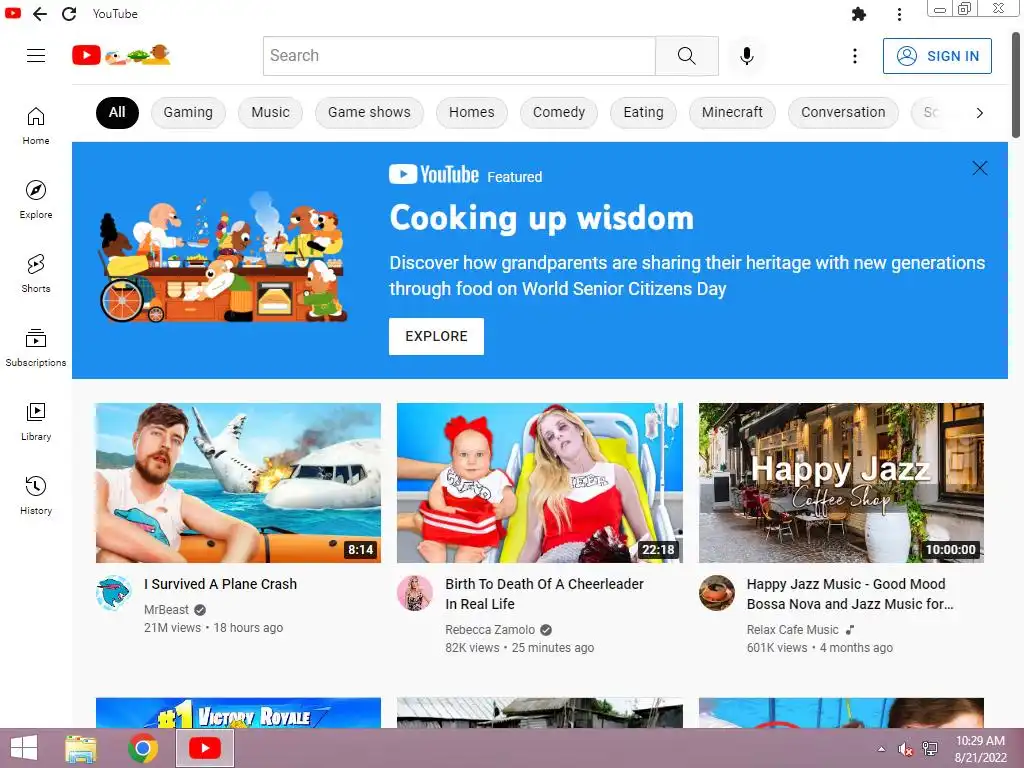Click the title I Survived A Plane Crash
1024x768 pixels.
221,584
